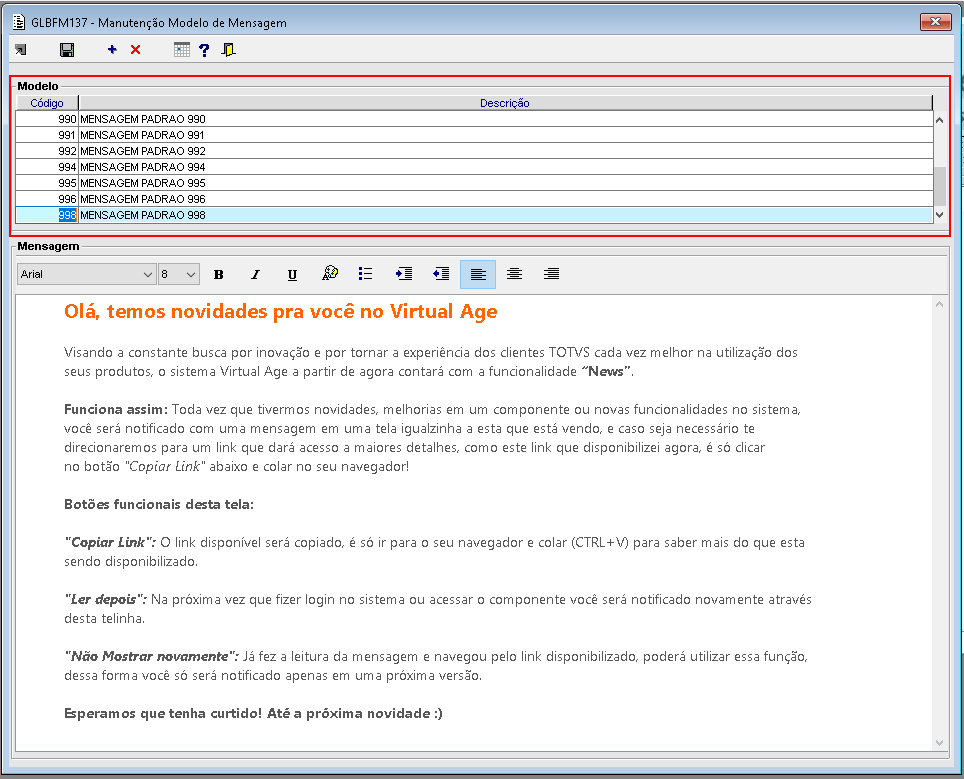Toggle bold formatting
The image size is (964, 779).
[x=218, y=274]
